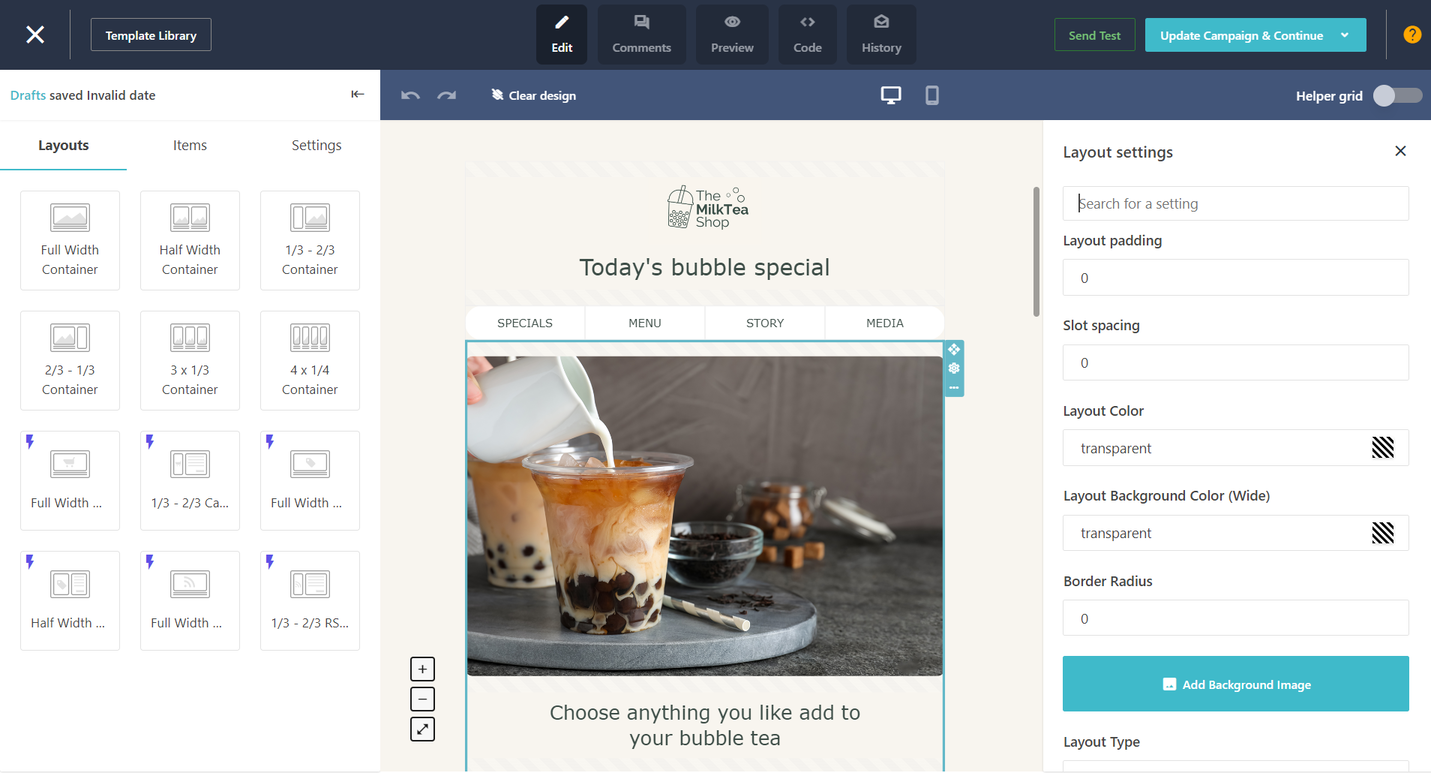Enable the Helper grid toggle
This screenshot has width=1431, height=773.
point(1396,95)
